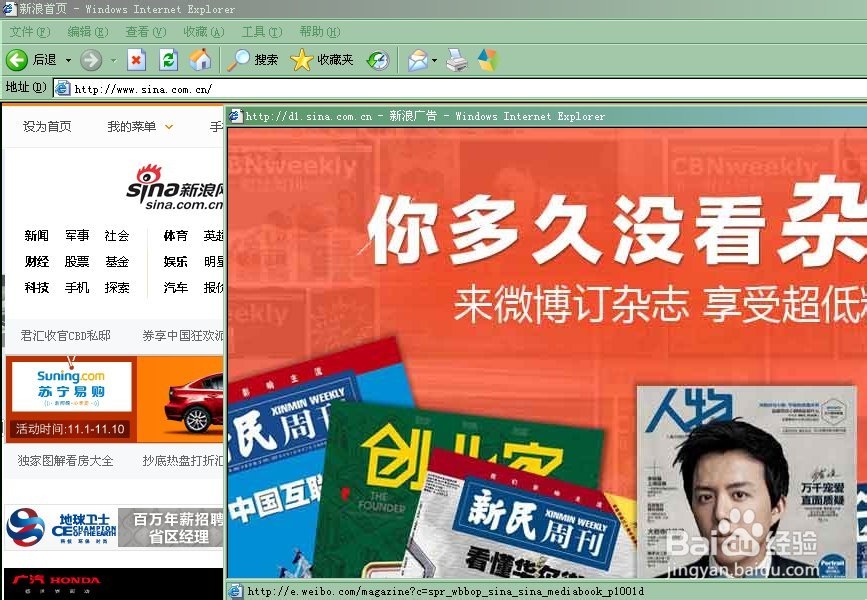The width and height of the screenshot is (867, 600).
Task: Open the 文件(F) menu
Action: (x=30, y=32)
